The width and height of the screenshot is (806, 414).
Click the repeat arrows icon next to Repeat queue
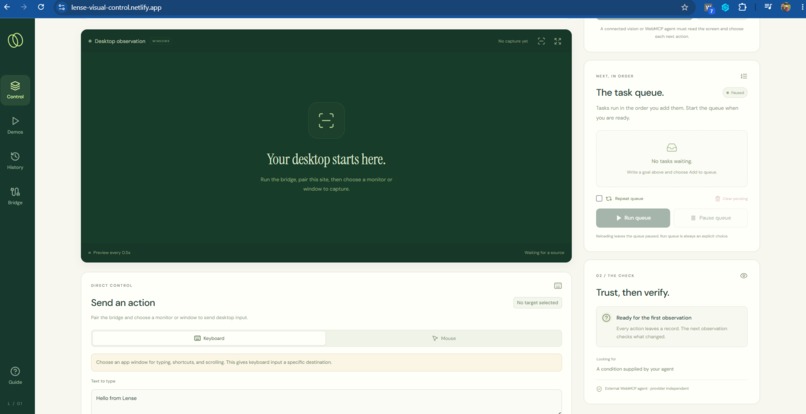tap(609, 199)
